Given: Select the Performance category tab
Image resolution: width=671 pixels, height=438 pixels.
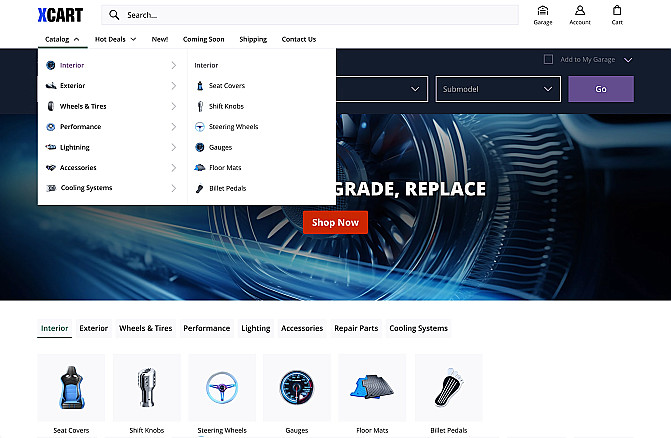Looking at the screenshot, I should pyautogui.click(x=207, y=328).
